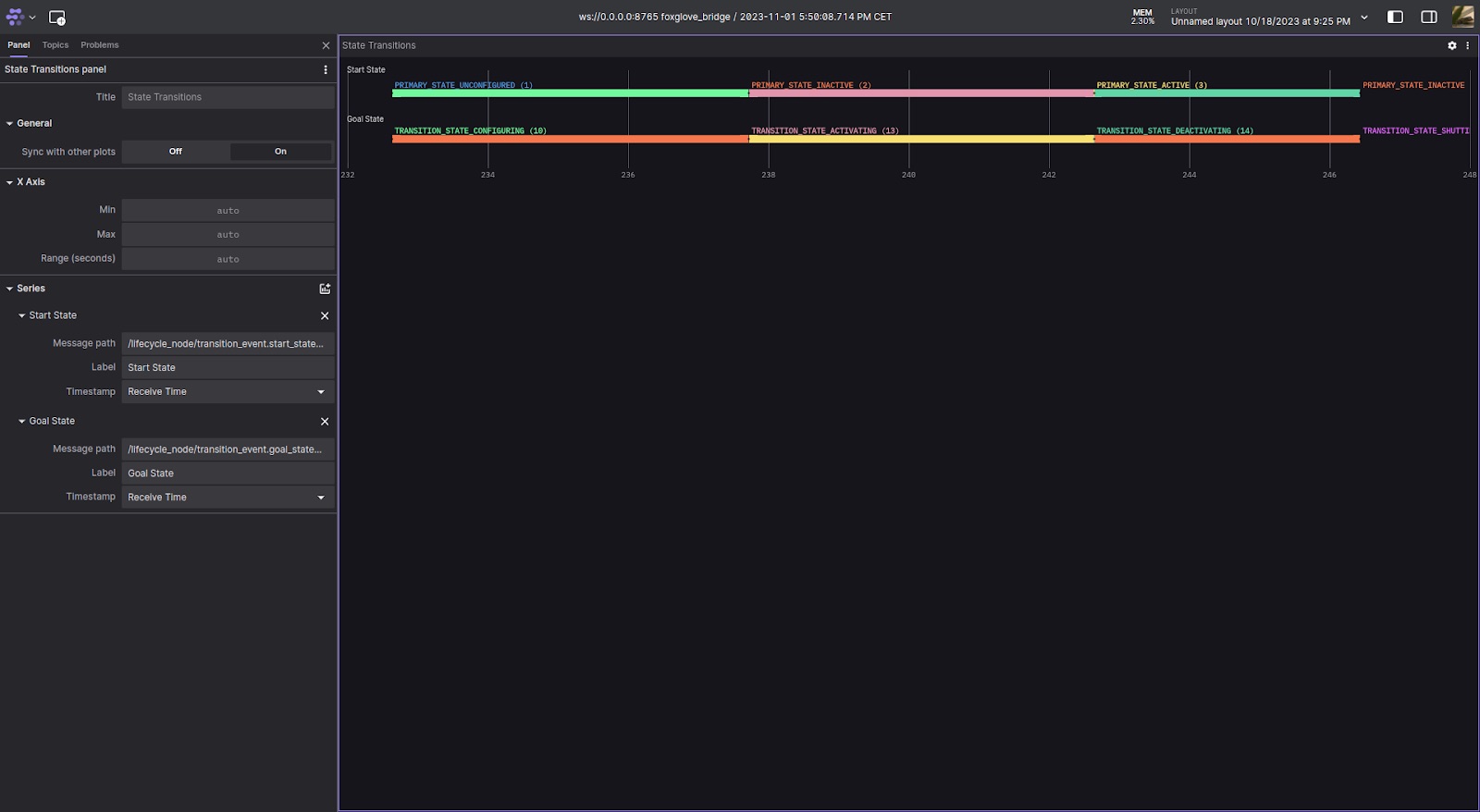Viewport: 1480px width, 812px height.
Task: Collapse the X Axis section
Action: (x=10, y=182)
